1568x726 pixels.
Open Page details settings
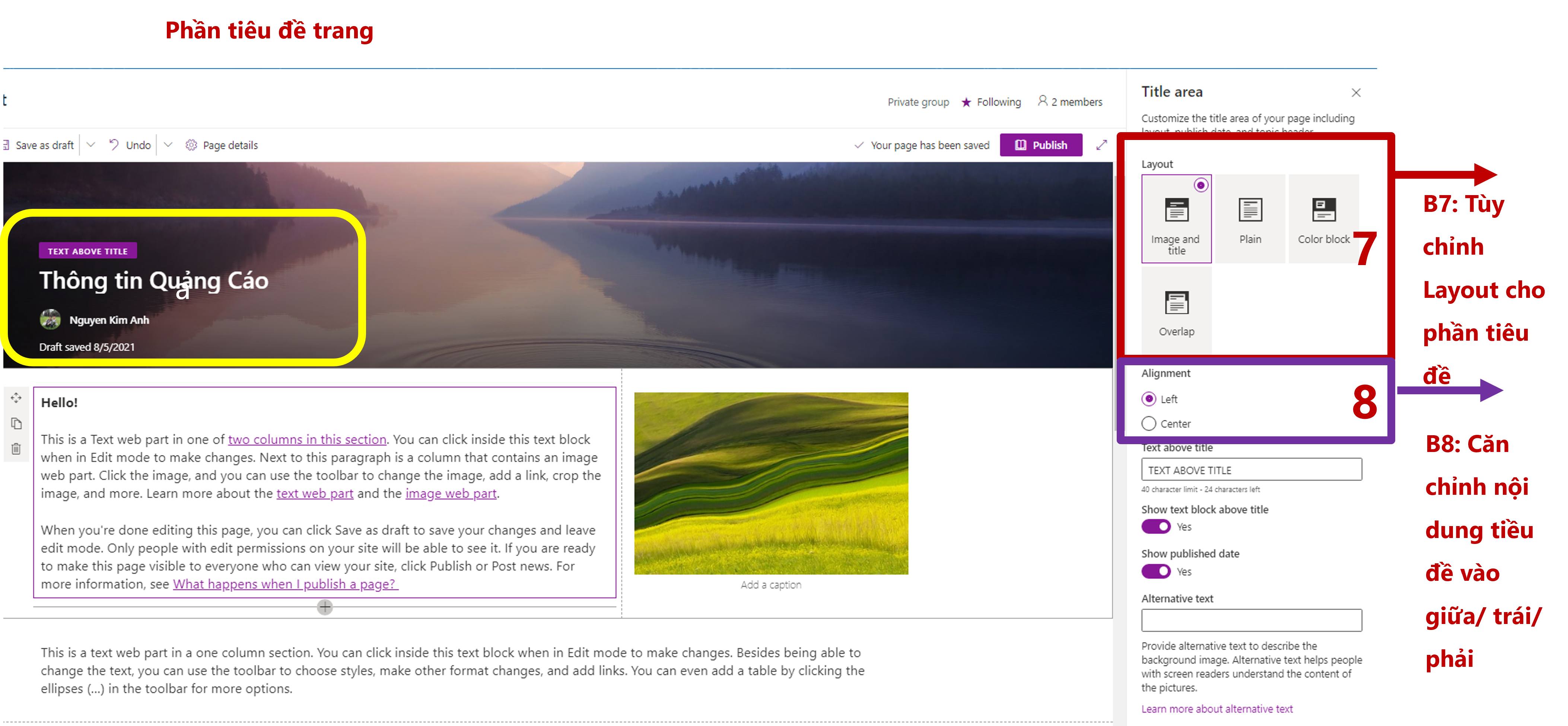[222, 145]
